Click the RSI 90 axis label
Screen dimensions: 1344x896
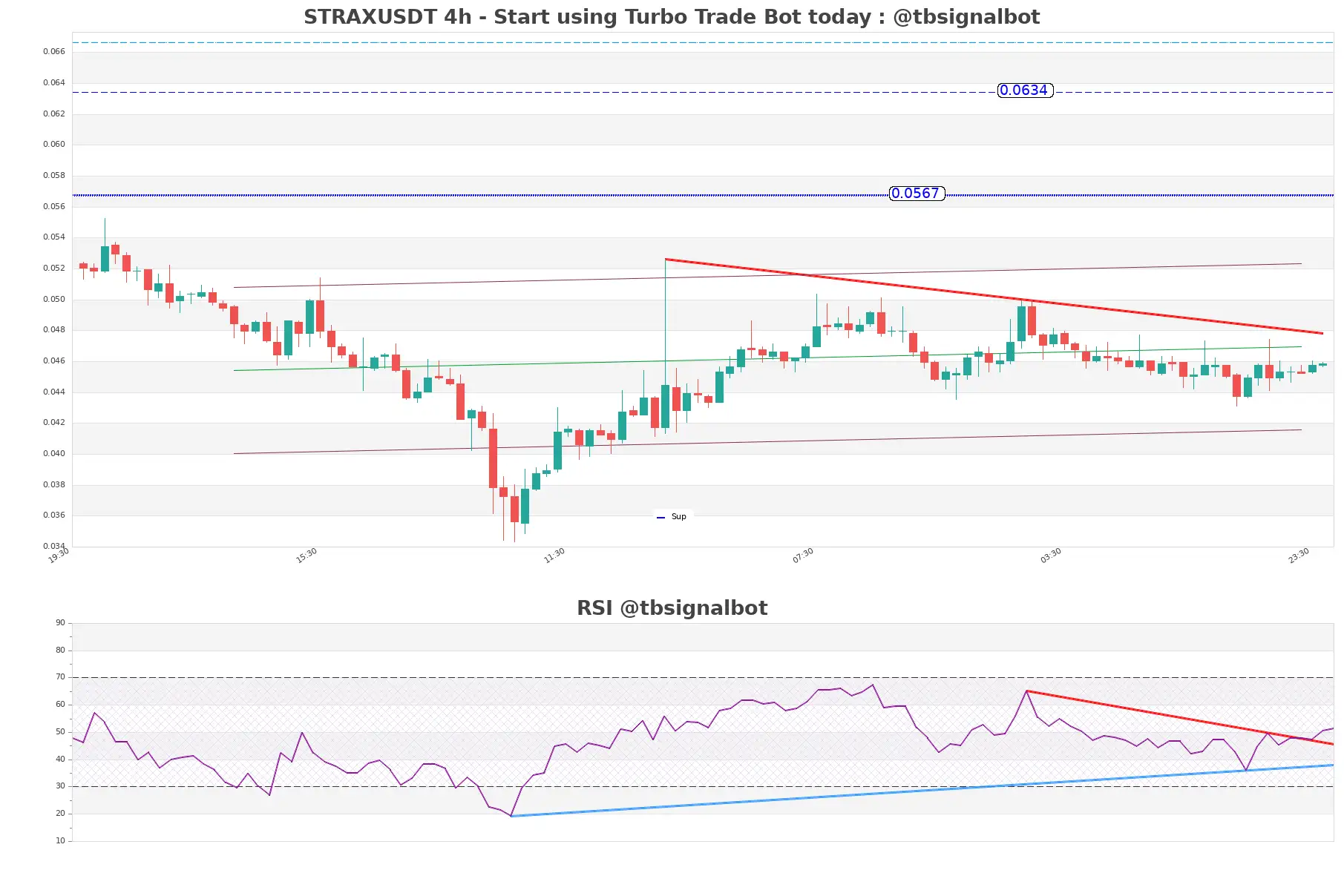click(x=60, y=623)
